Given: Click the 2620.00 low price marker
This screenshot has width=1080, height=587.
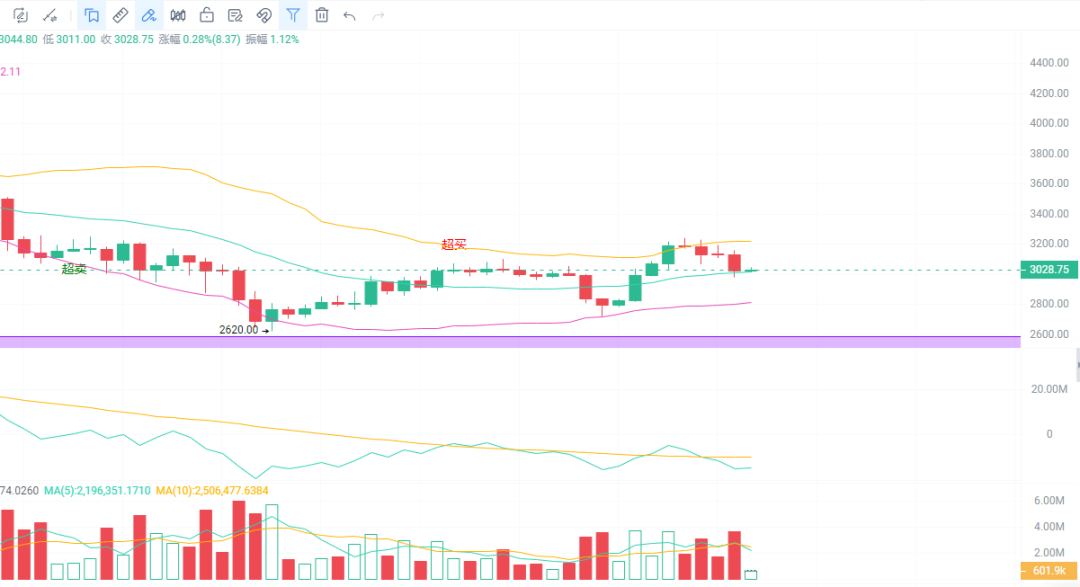Looking at the screenshot, I should tap(239, 329).
